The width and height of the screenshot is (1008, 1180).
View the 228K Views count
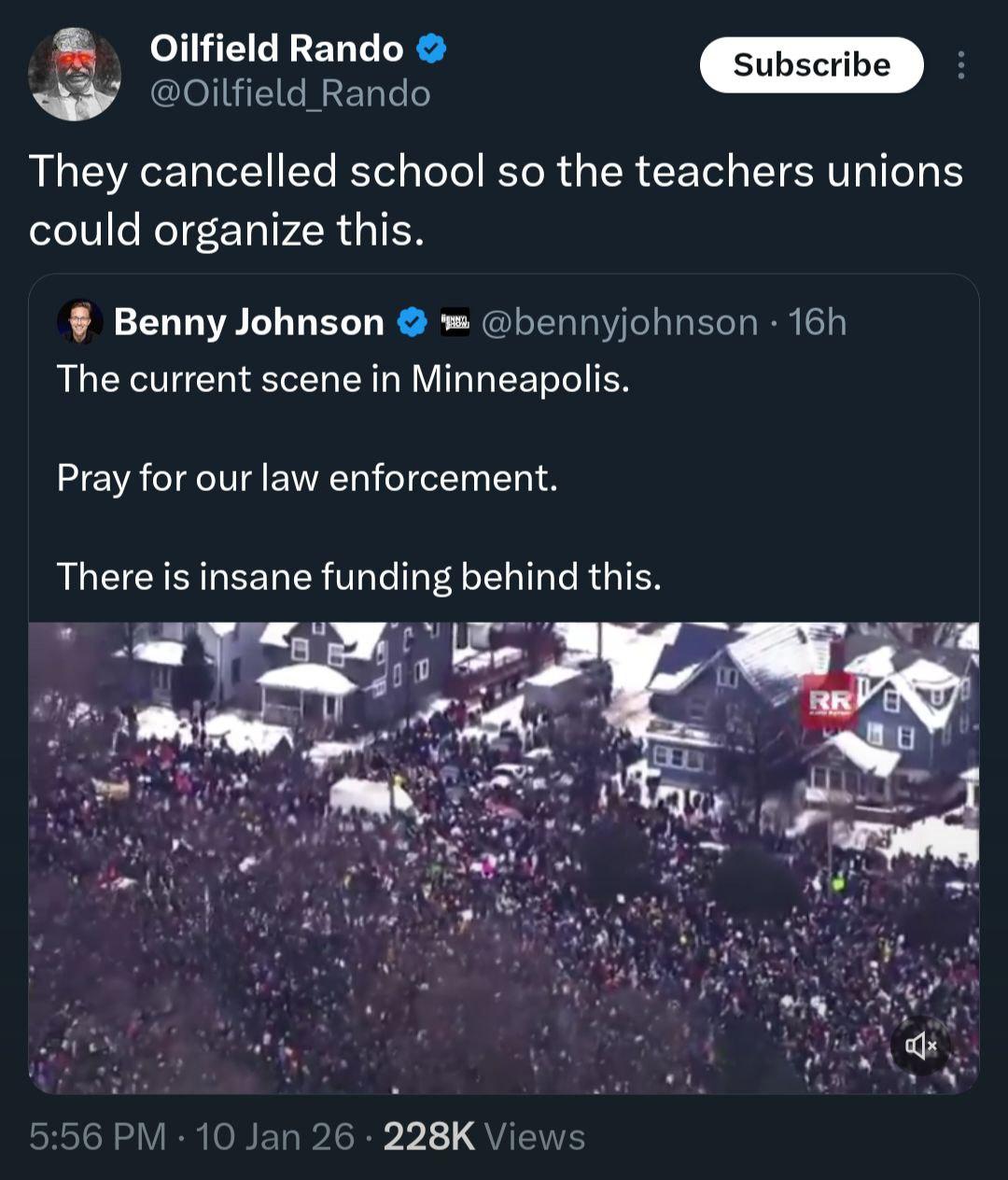(x=484, y=1136)
